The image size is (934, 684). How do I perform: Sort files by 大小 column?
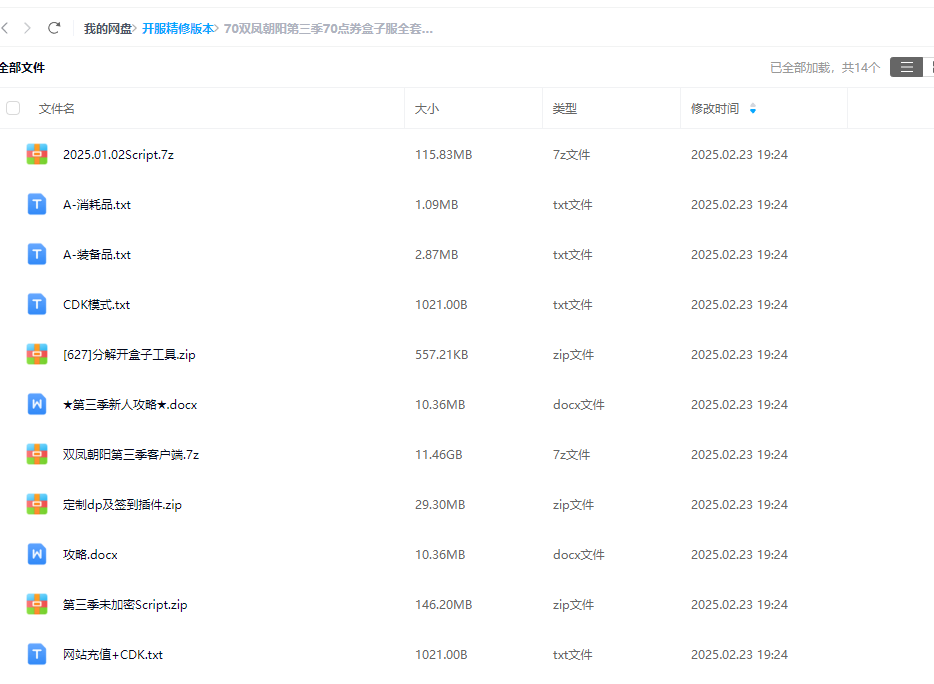[427, 109]
